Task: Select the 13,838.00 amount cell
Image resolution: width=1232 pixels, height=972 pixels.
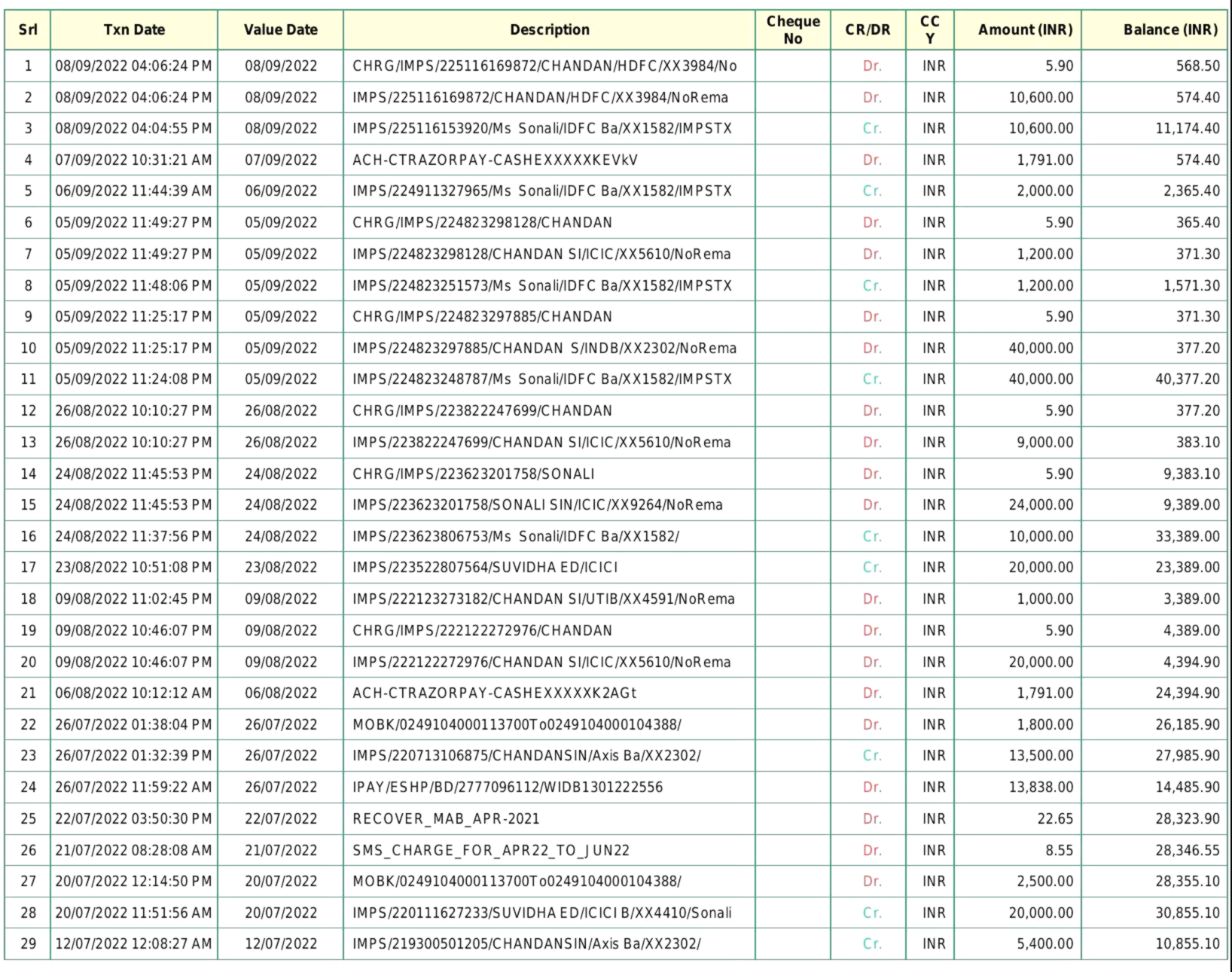Action: coord(1041,787)
